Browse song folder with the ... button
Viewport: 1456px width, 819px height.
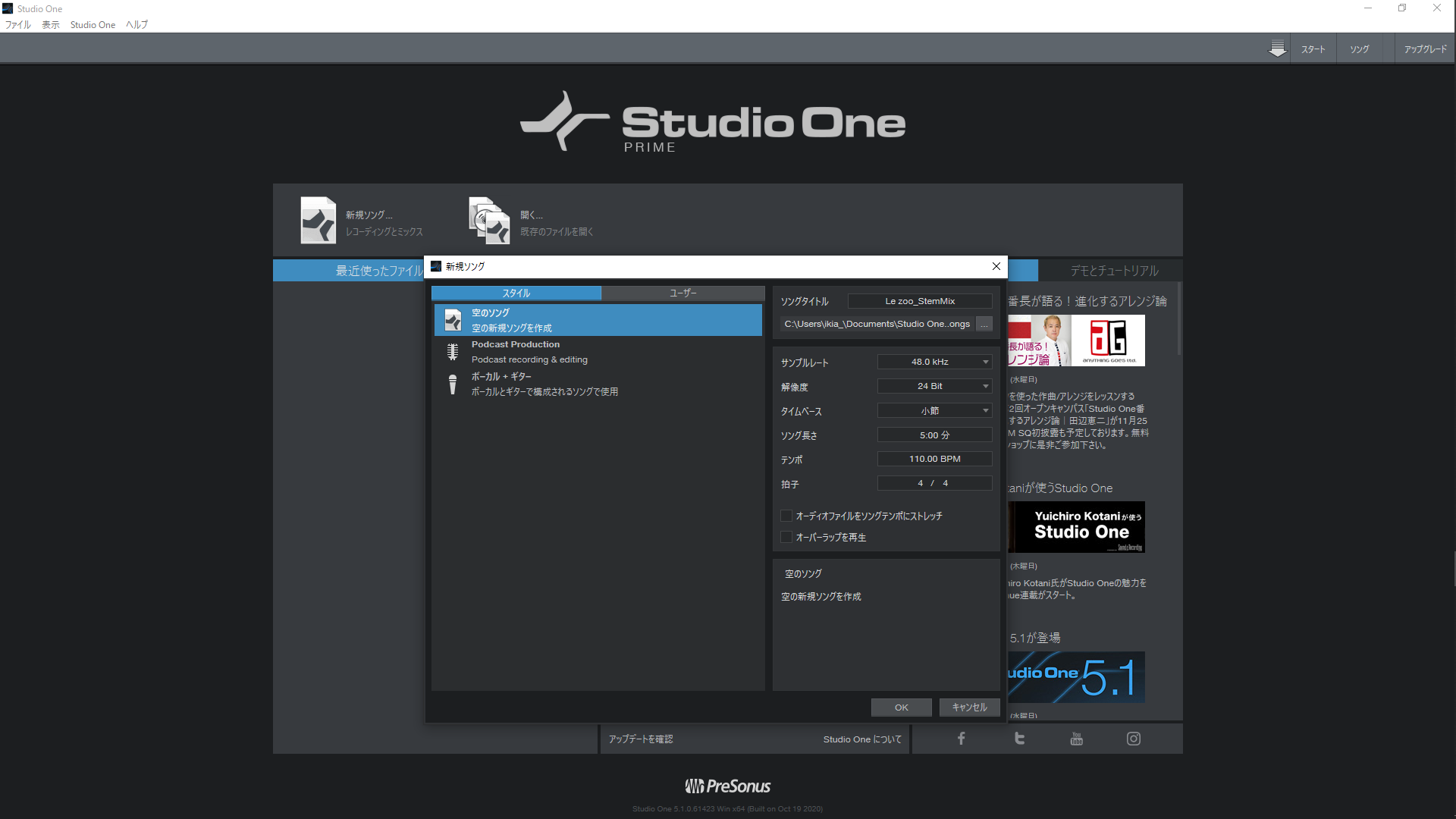point(984,325)
